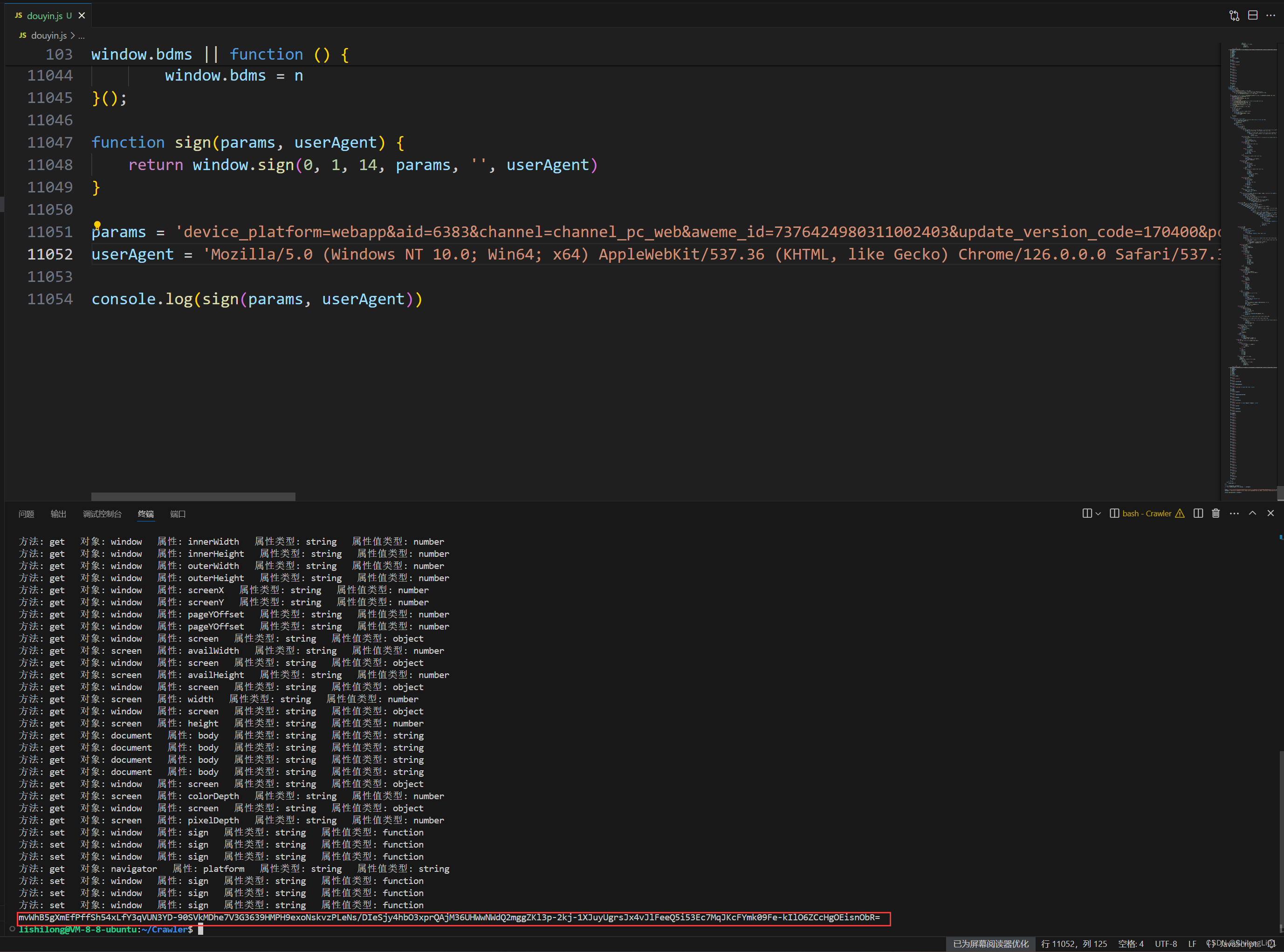Switch to the 端口 panel tab
This screenshot has height=952, width=1284.
(x=178, y=514)
